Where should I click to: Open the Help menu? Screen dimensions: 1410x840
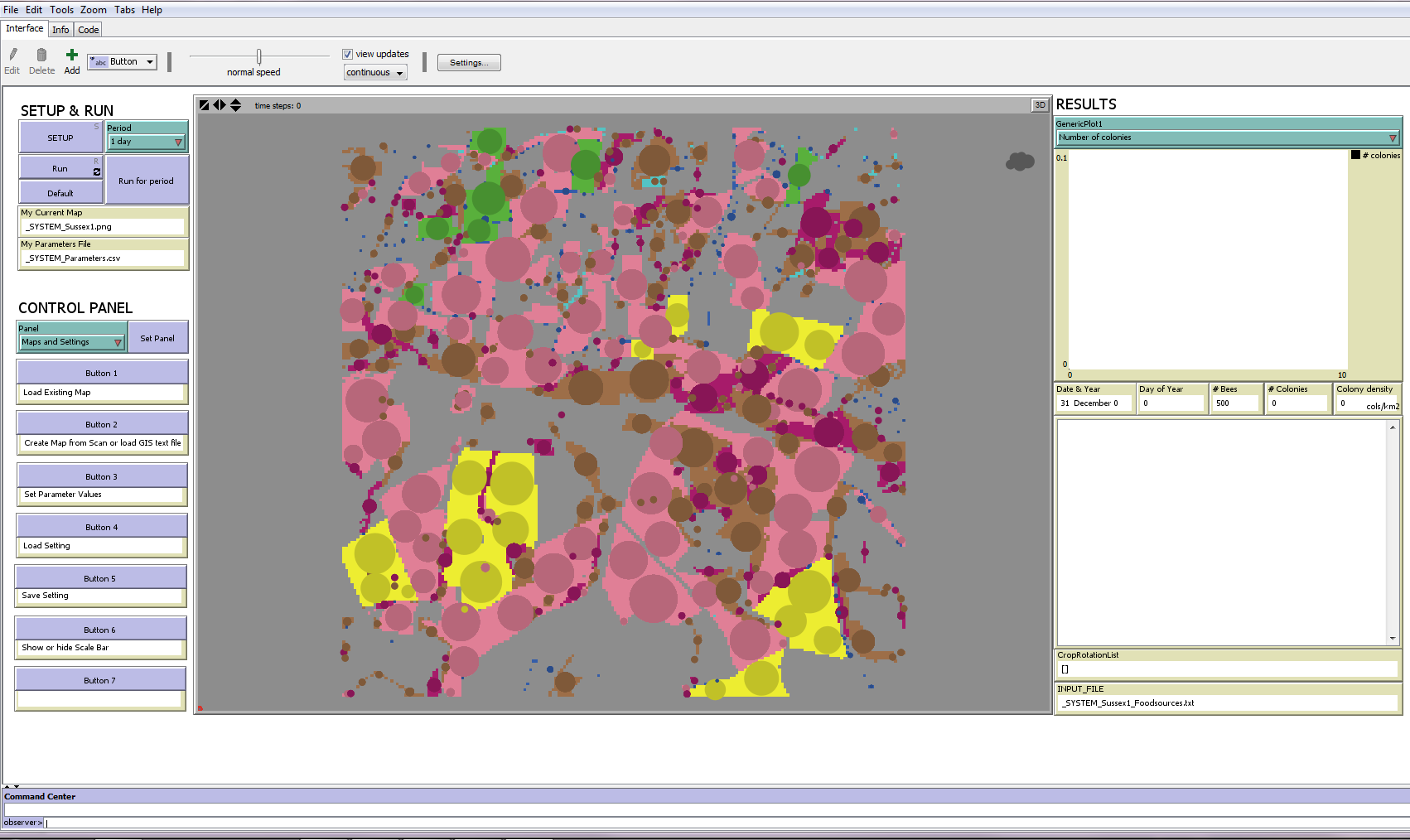152,10
